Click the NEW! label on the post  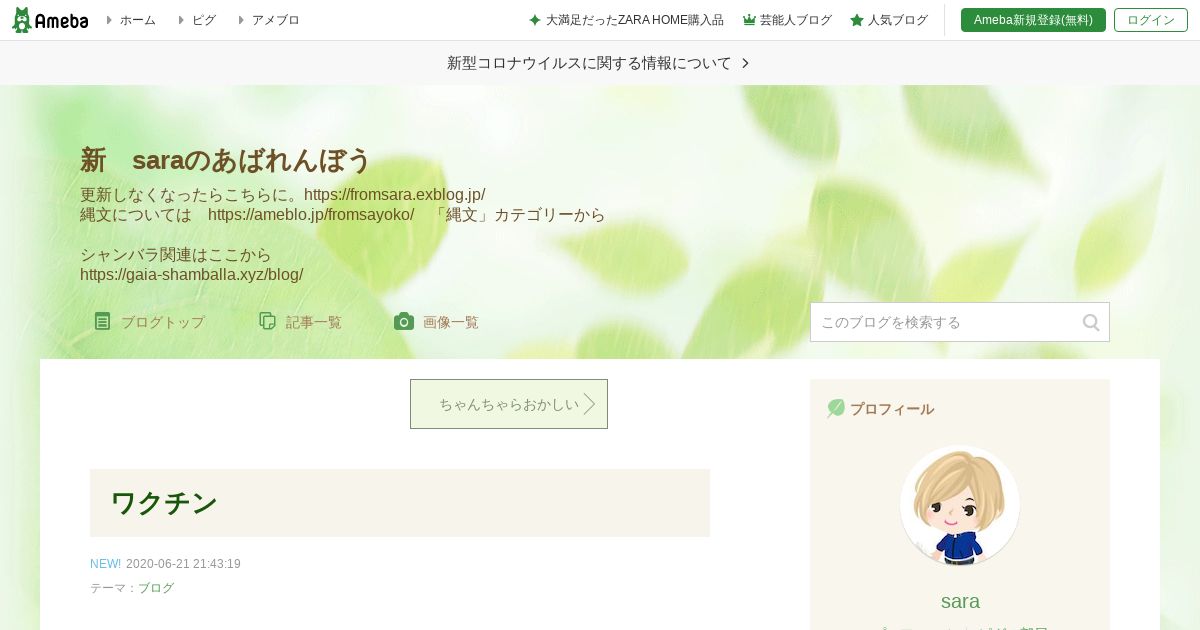click(x=105, y=564)
